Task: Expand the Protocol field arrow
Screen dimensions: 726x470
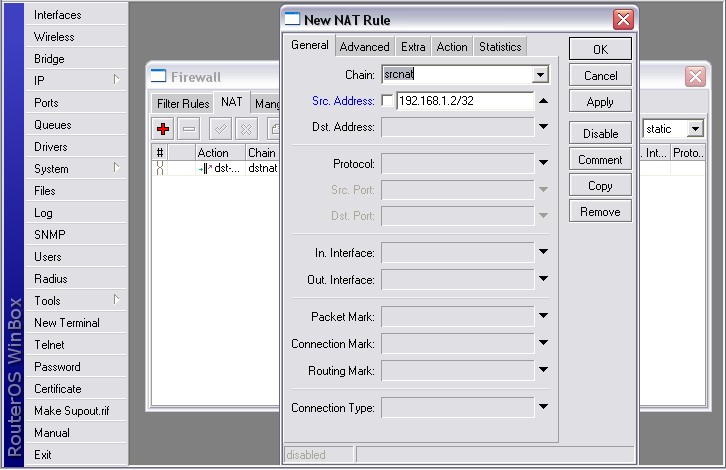Action: (x=543, y=163)
